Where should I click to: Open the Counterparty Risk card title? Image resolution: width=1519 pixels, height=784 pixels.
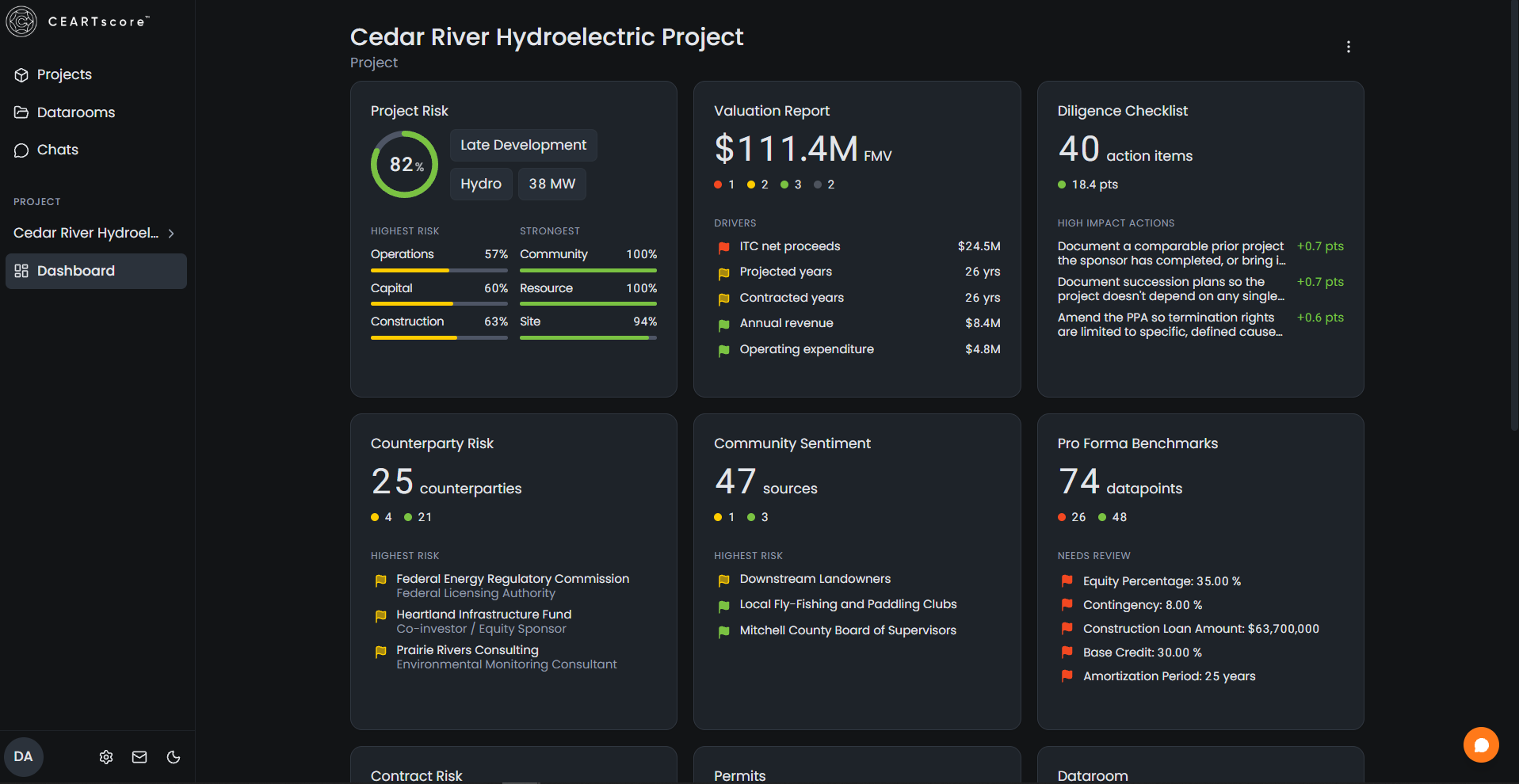[x=432, y=443]
